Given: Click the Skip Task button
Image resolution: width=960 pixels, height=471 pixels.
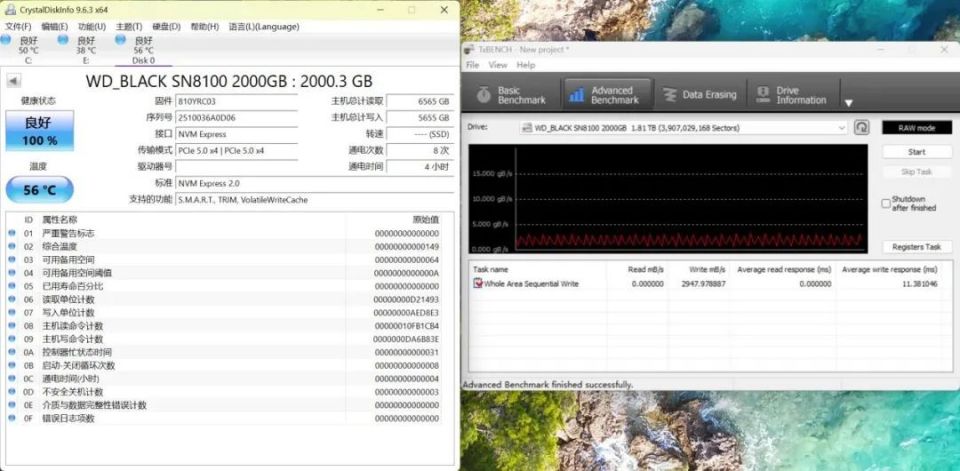Looking at the screenshot, I should (917, 172).
